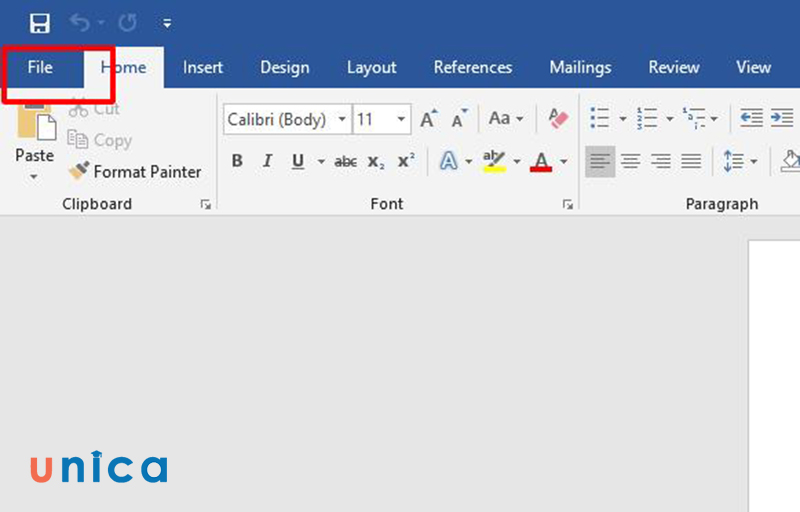Expand the Paste options arrow
The width and height of the screenshot is (800, 512).
click(x=34, y=177)
